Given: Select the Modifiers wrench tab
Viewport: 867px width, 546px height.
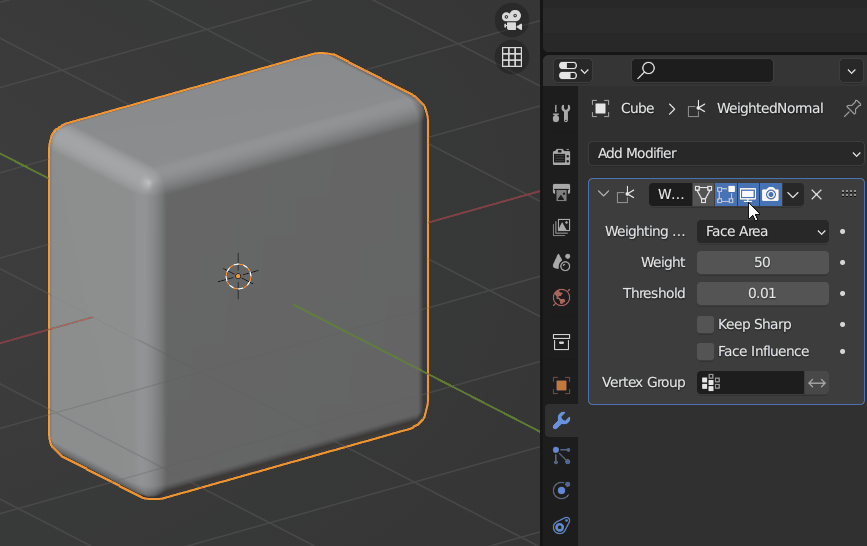Looking at the screenshot, I should (561, 420).
